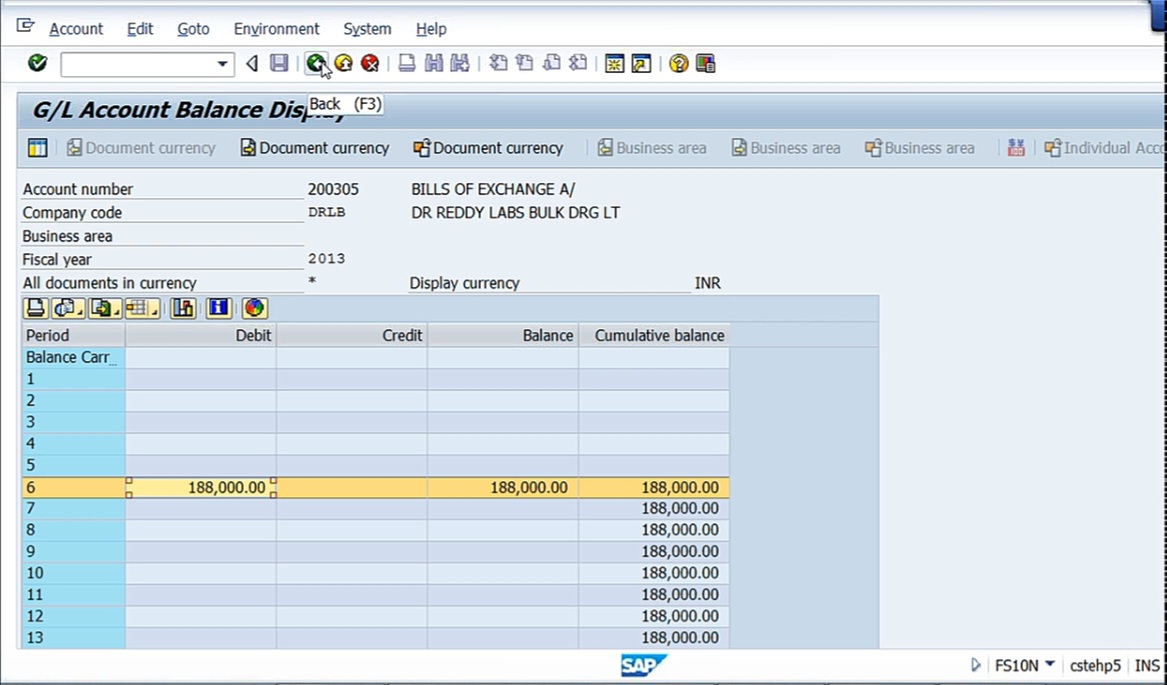Click the last Business area button
This screenshot has height=685, width=1167.
[919, 148]
